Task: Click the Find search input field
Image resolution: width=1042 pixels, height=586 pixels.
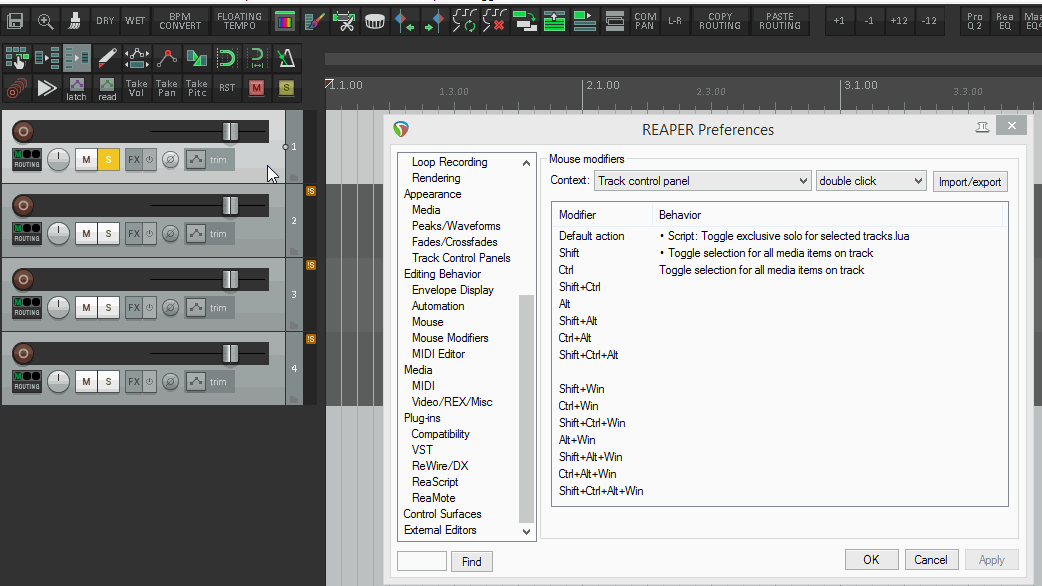Action: pyautogui.click(x=421, y=561)
